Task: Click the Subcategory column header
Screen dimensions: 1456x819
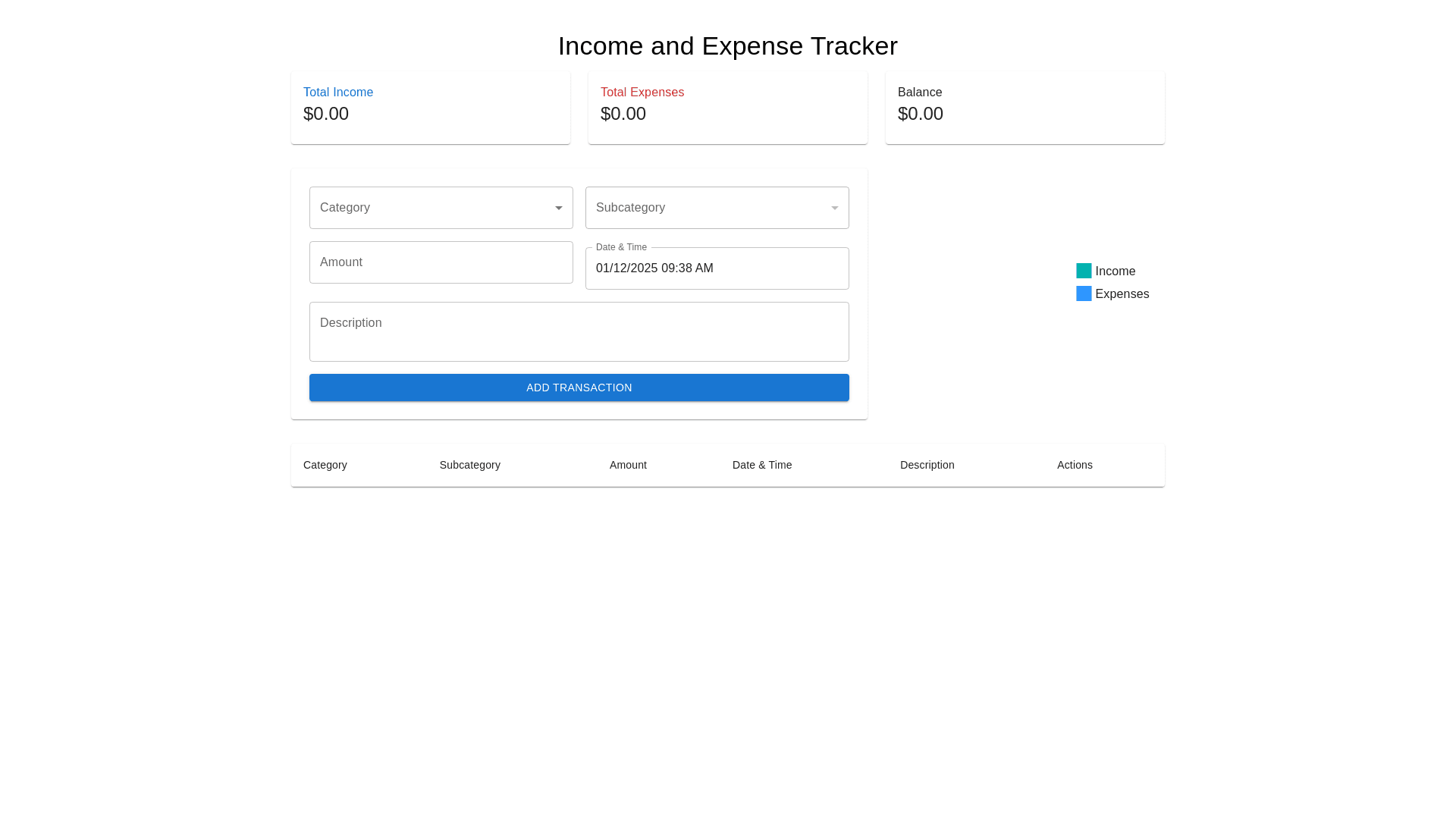Action: (x=469, y=465)
